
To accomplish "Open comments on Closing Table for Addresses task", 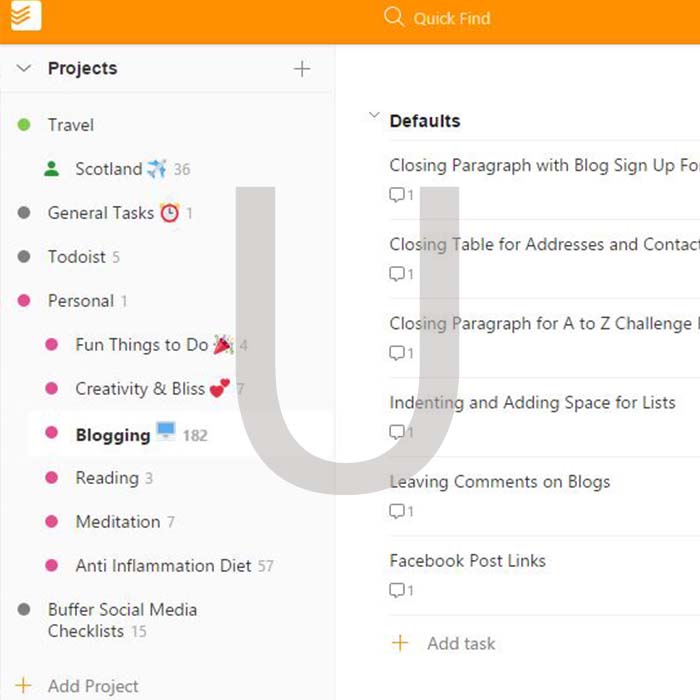I will tap(397, 274).
